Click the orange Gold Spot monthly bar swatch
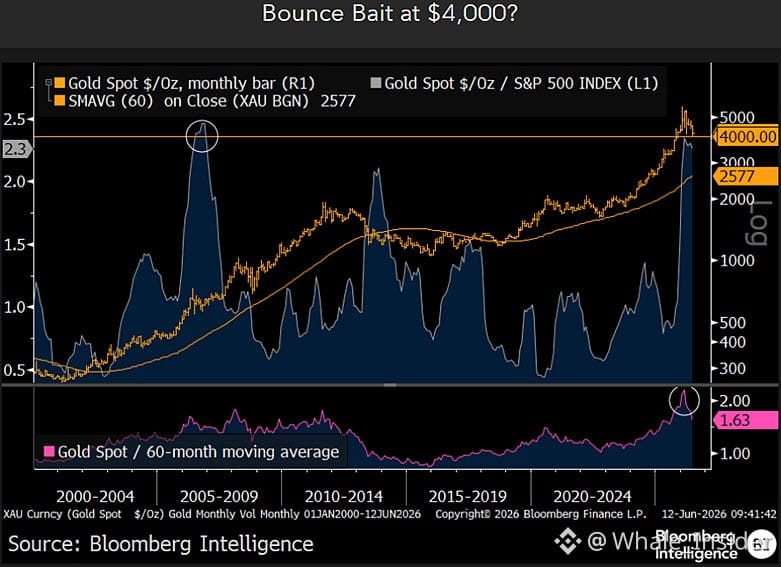781x567 pixels. pyautogui.click(x=59, y=83)
